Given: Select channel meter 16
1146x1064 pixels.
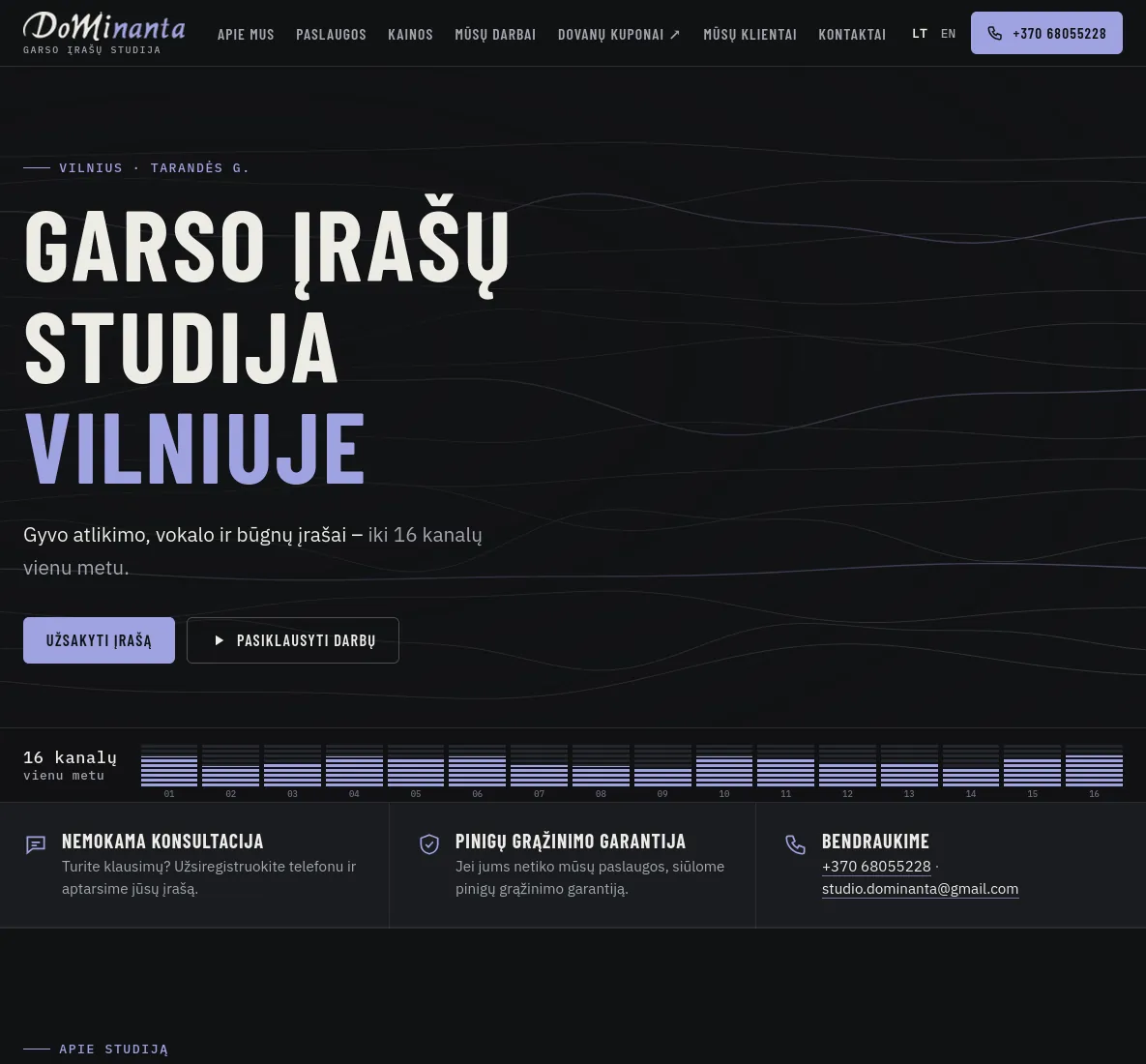Looking at the screenshot, I should pyautogui.click(x=1094, y=765).
